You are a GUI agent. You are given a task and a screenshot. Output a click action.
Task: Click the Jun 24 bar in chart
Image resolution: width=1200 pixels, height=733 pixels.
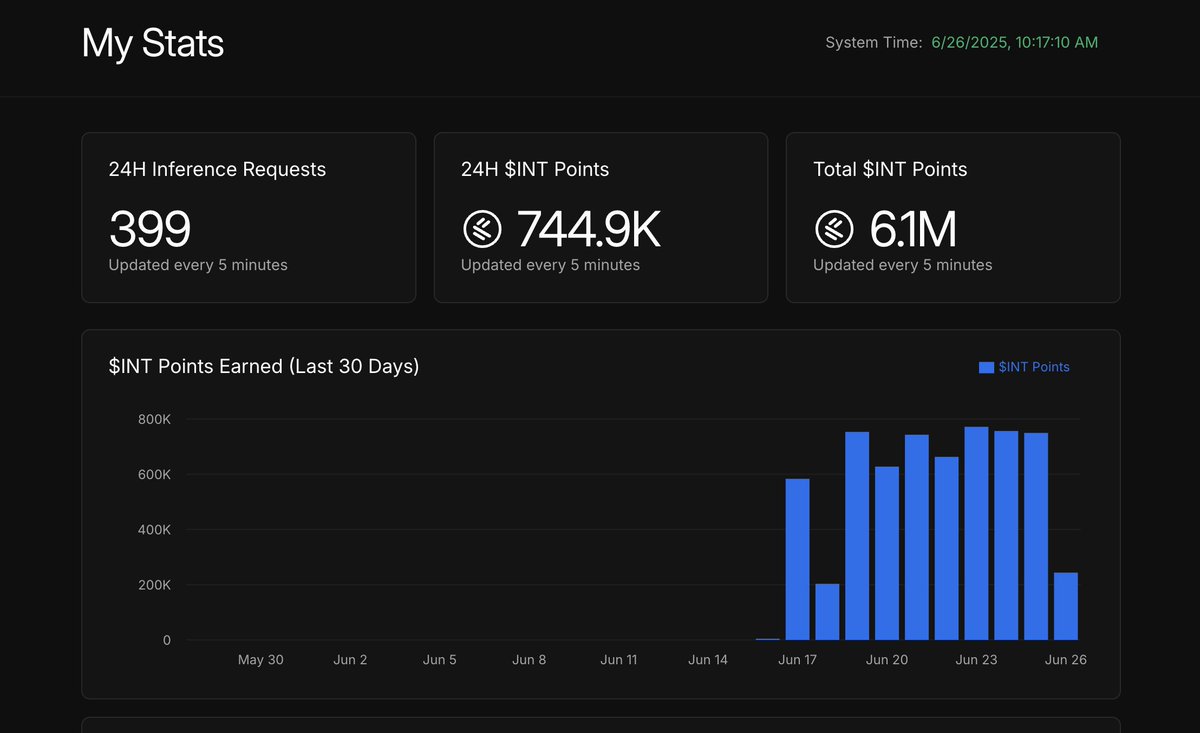1006,535
